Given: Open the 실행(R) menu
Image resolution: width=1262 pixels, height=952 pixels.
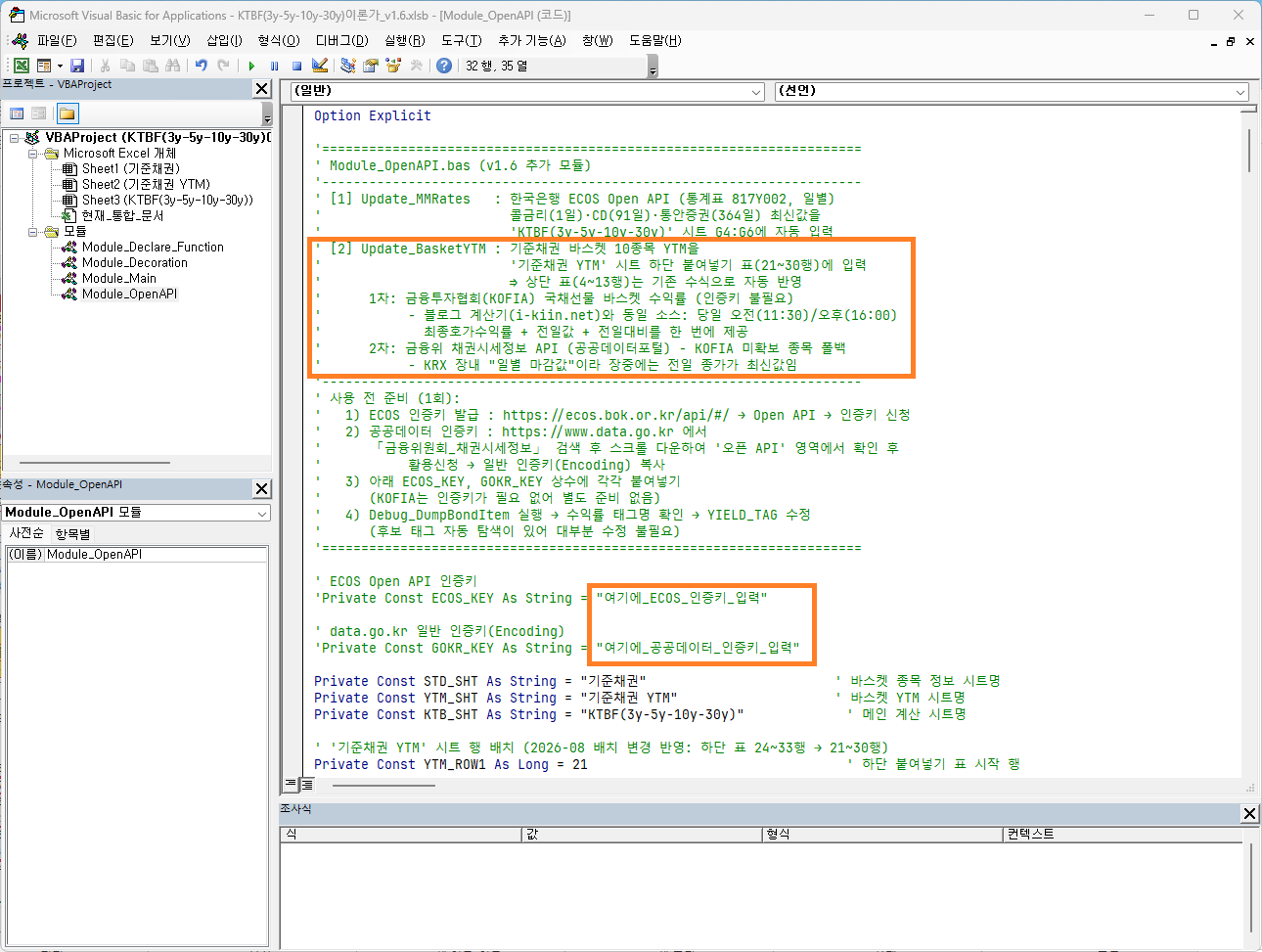Looking at the screenshot, I should click(404, 40).
